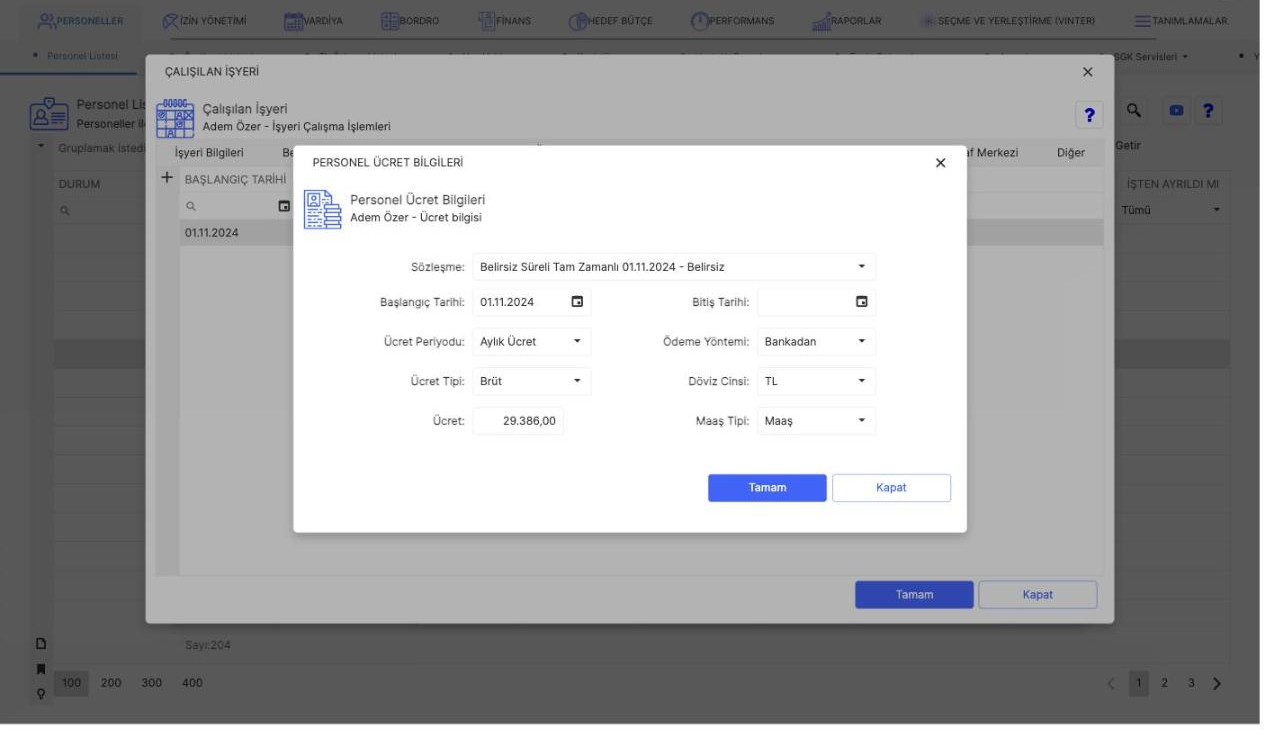The width and height of the screenshot is (1270, 735).
Task: Confirm with Tamam in Personel Ücret dialog
Action: pos(767,488)
